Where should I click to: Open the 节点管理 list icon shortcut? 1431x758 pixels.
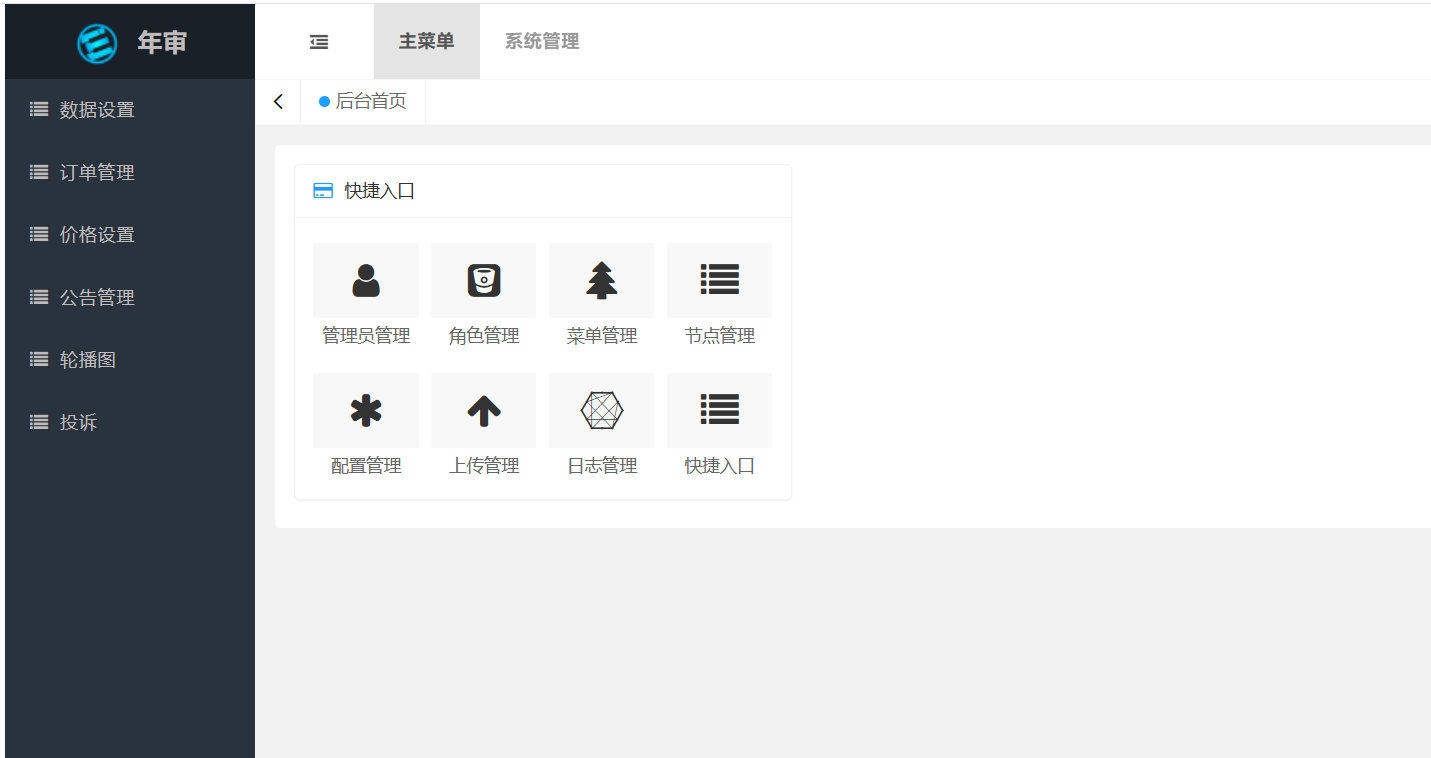(719, 281)
